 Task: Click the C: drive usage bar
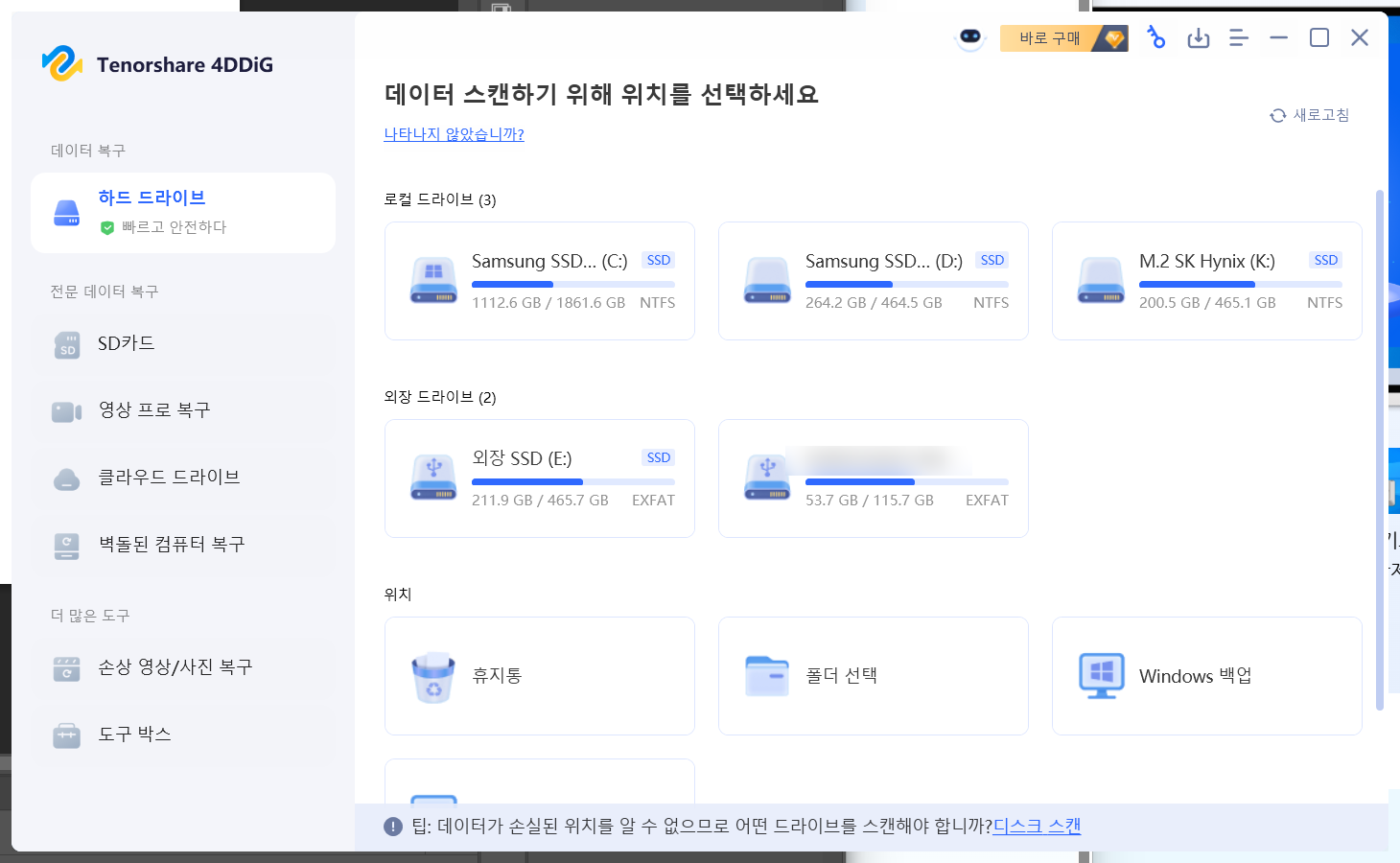573,285
